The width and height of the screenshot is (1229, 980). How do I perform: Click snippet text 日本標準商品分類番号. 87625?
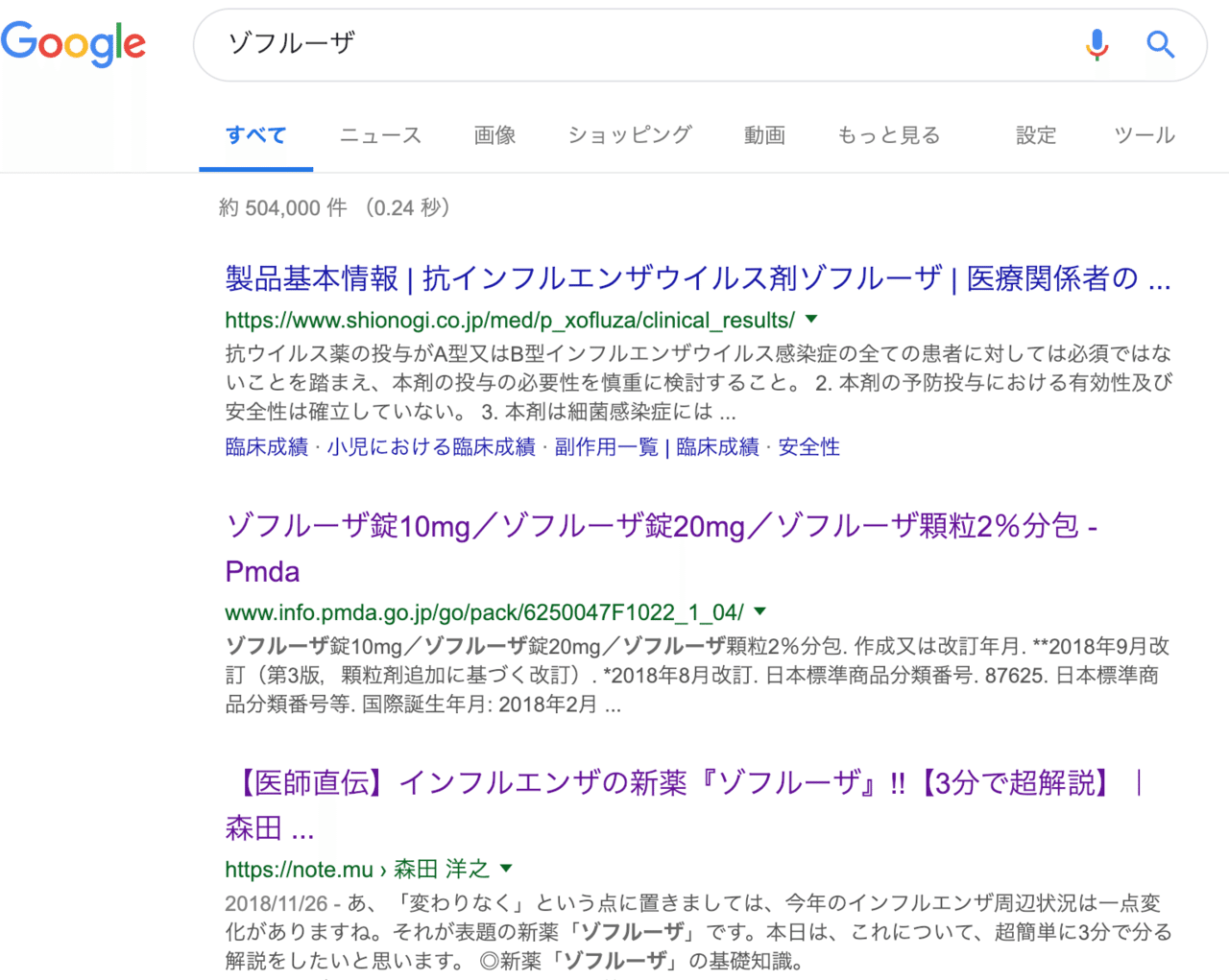(x=905, y=676)
